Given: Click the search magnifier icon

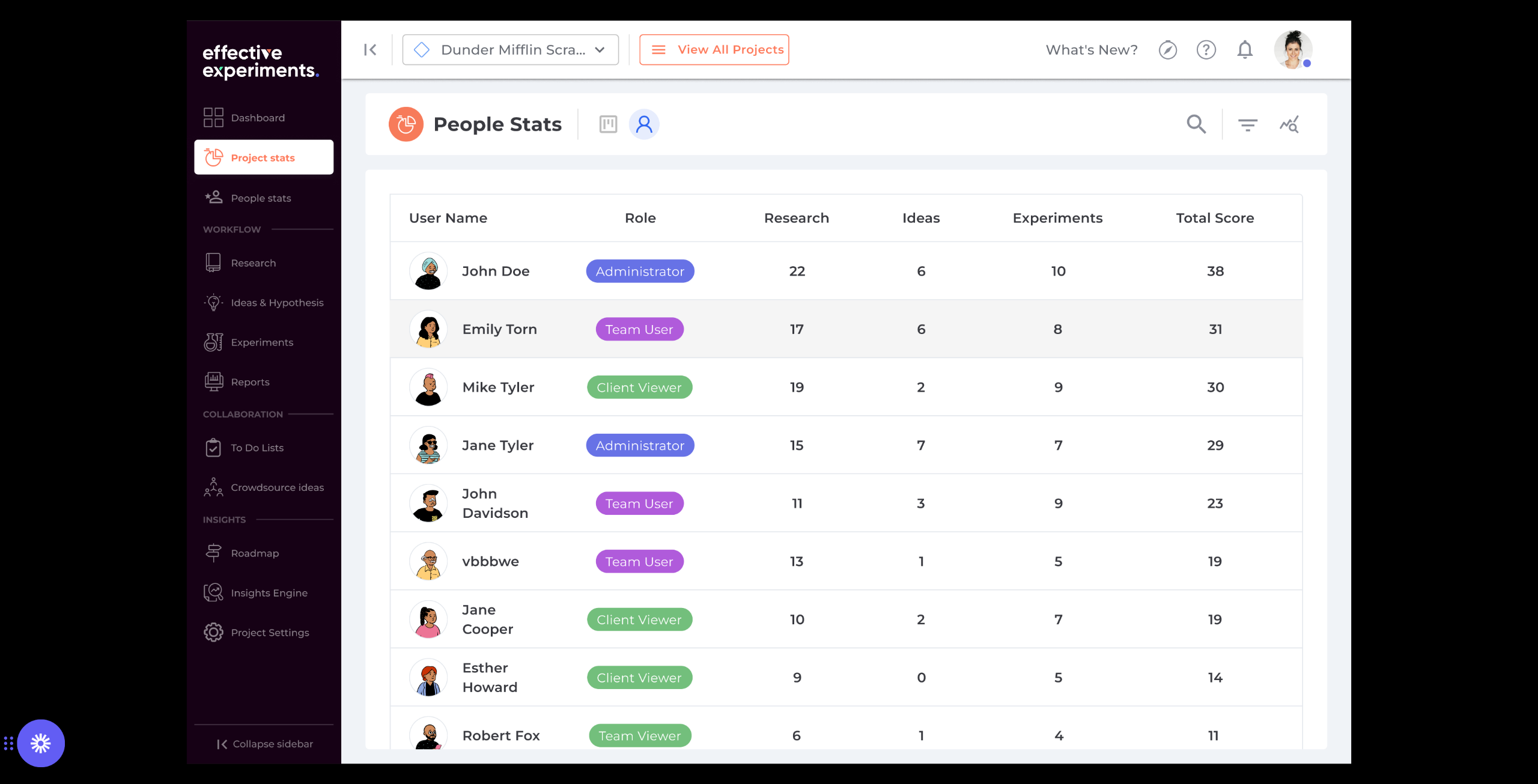Looking at the screenshot, I should coord(1196,124).
